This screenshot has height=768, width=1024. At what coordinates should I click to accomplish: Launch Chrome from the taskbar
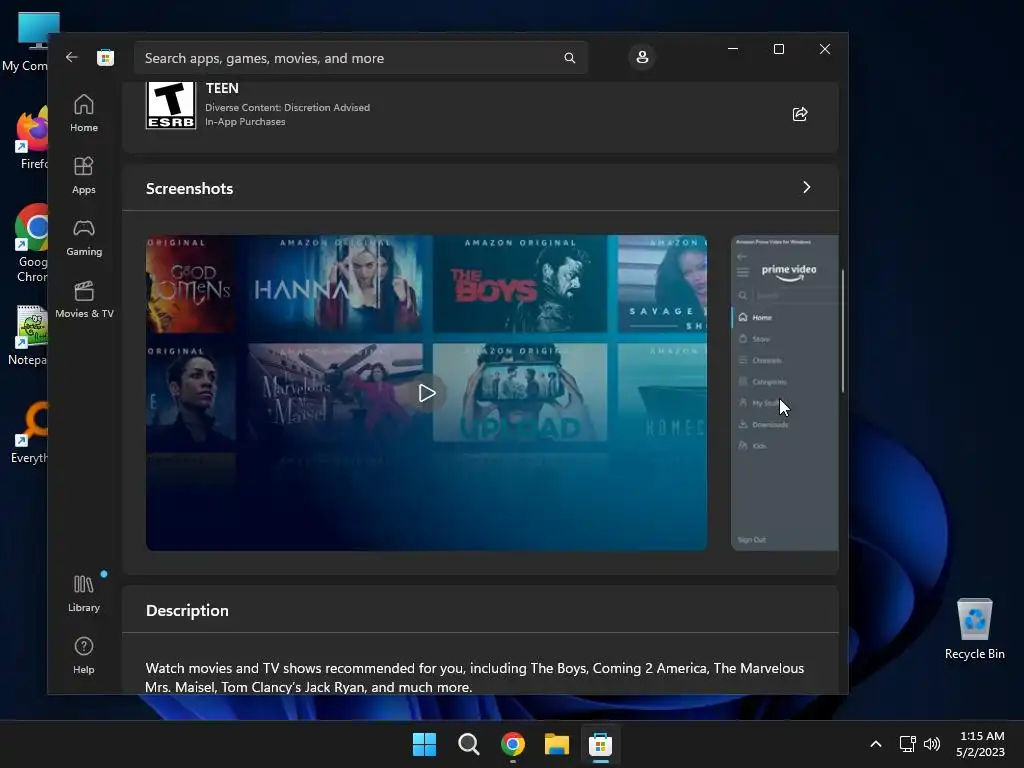click(513, 744)
